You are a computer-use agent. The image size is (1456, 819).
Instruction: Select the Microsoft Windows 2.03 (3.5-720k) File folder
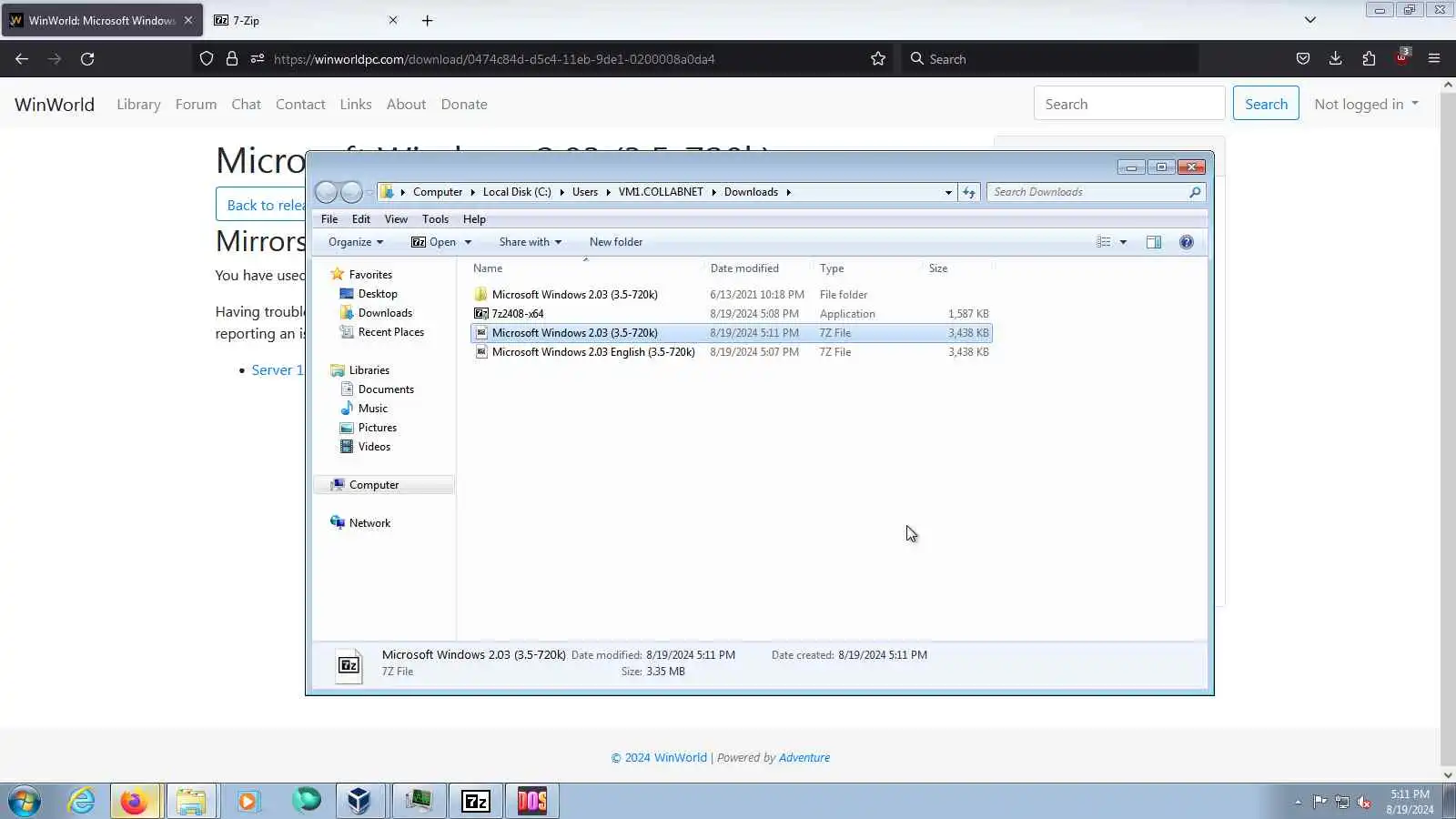pyautogui.click(x=731, y=295)
